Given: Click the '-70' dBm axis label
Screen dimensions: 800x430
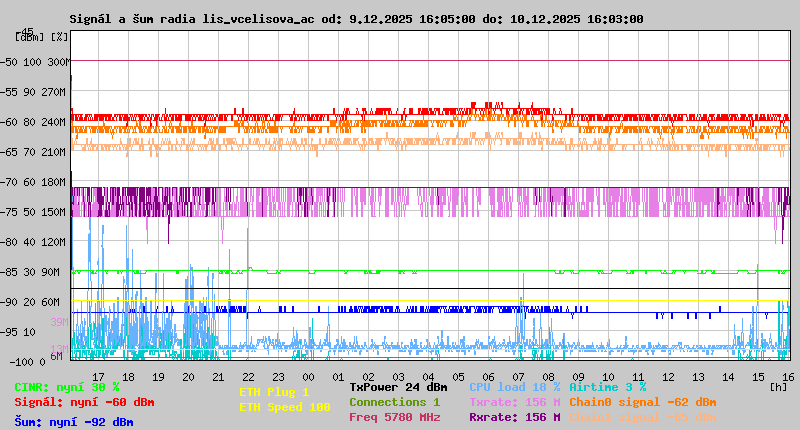Looking at the screenshot, I should click(x=9, y=182).
